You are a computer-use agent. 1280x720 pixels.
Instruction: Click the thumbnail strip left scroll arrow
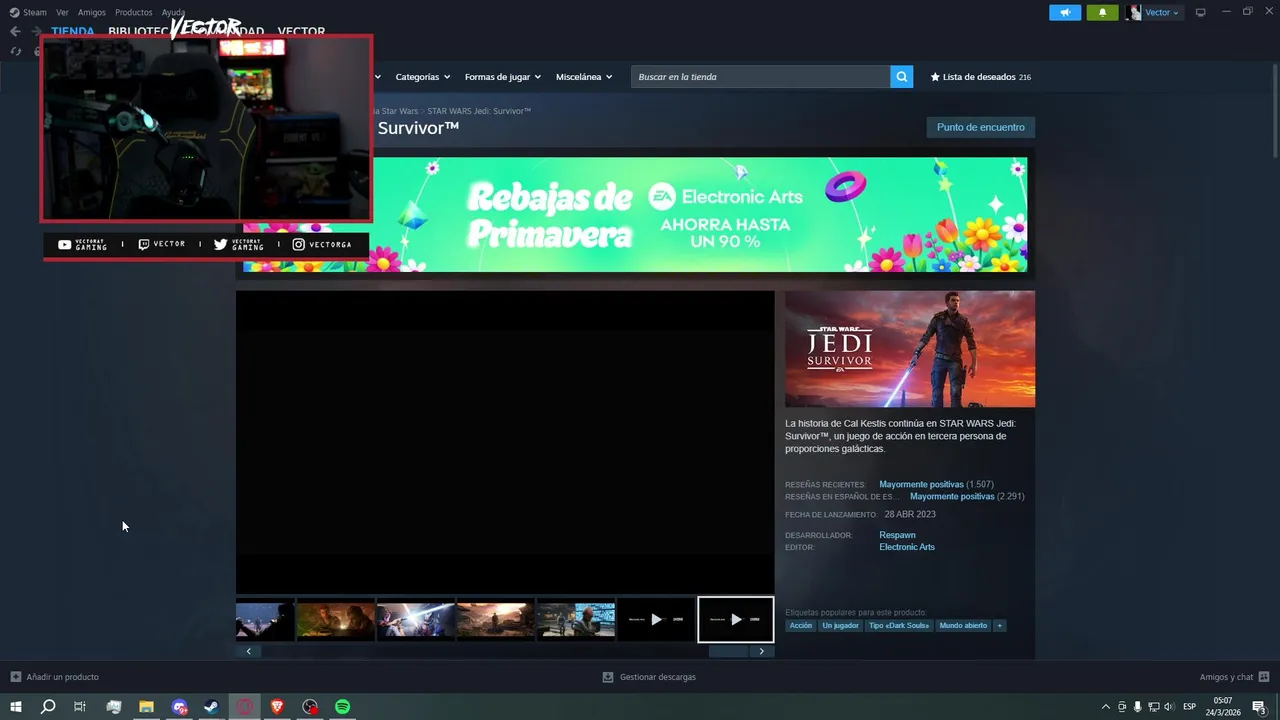(x=249, y=651)
